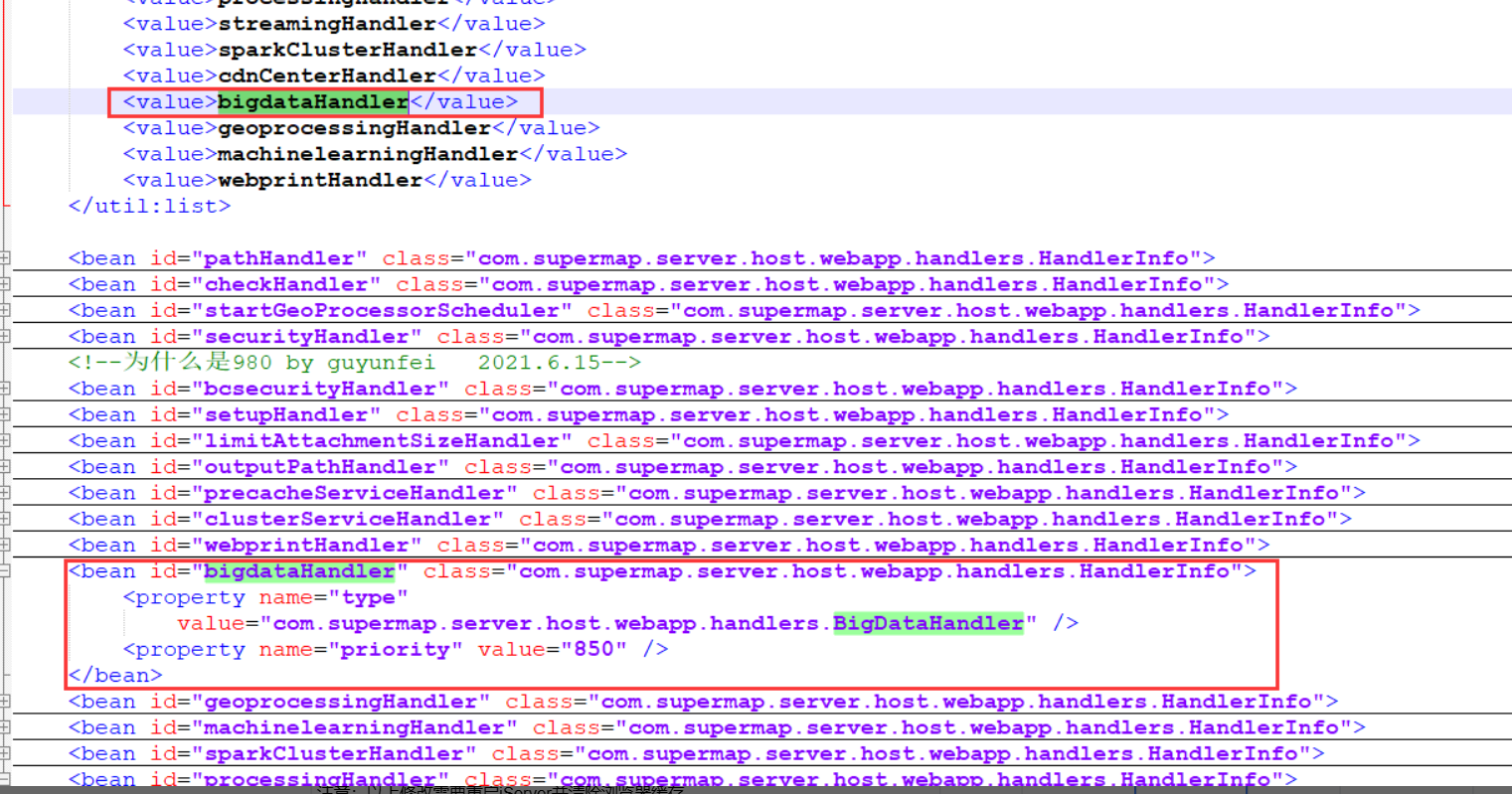Expand the checkHandler bean fold marker

point(5,284)
